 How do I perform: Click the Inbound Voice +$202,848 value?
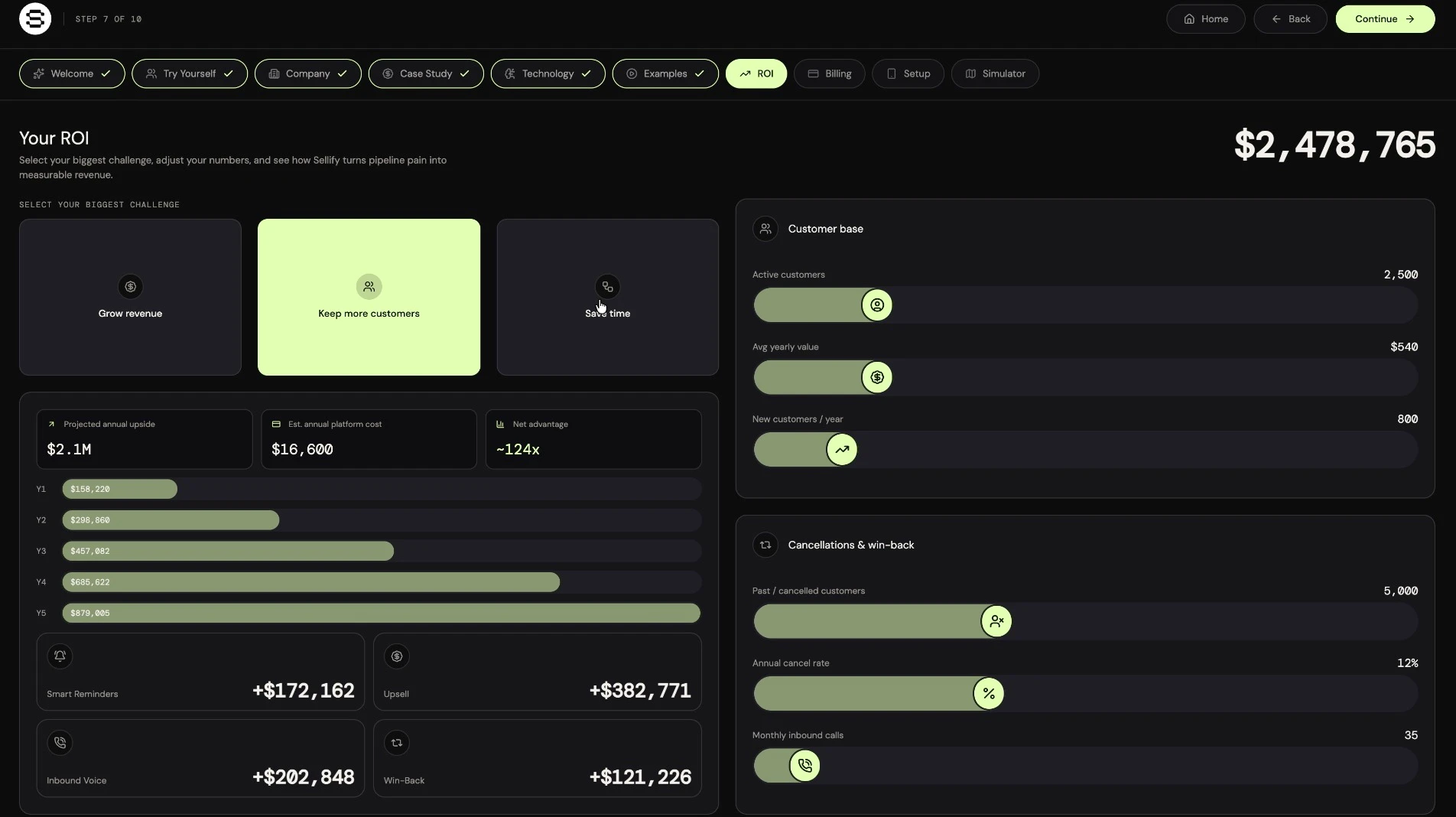[x=304, y=777]
